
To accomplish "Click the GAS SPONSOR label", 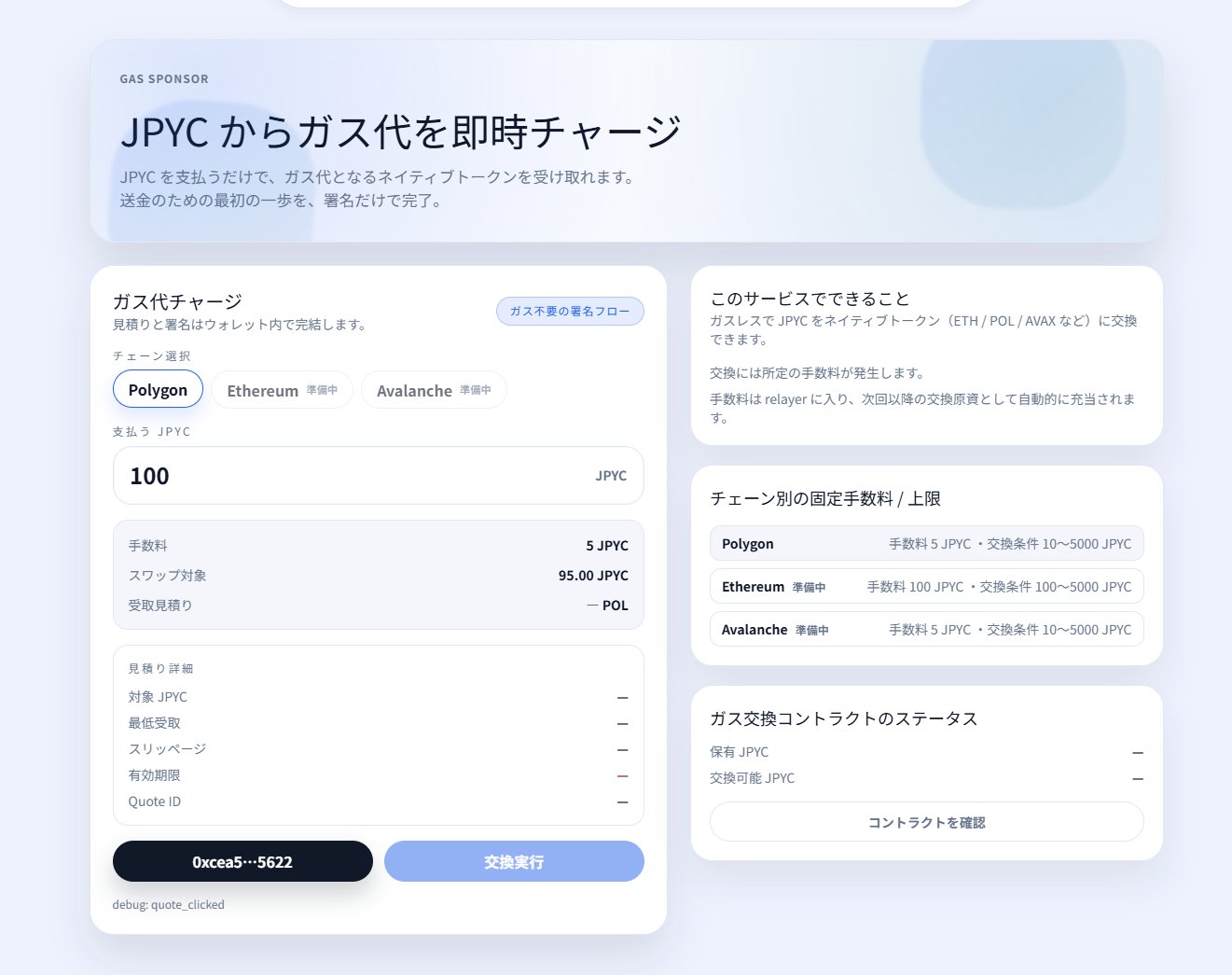I will (x=164, y=79).
